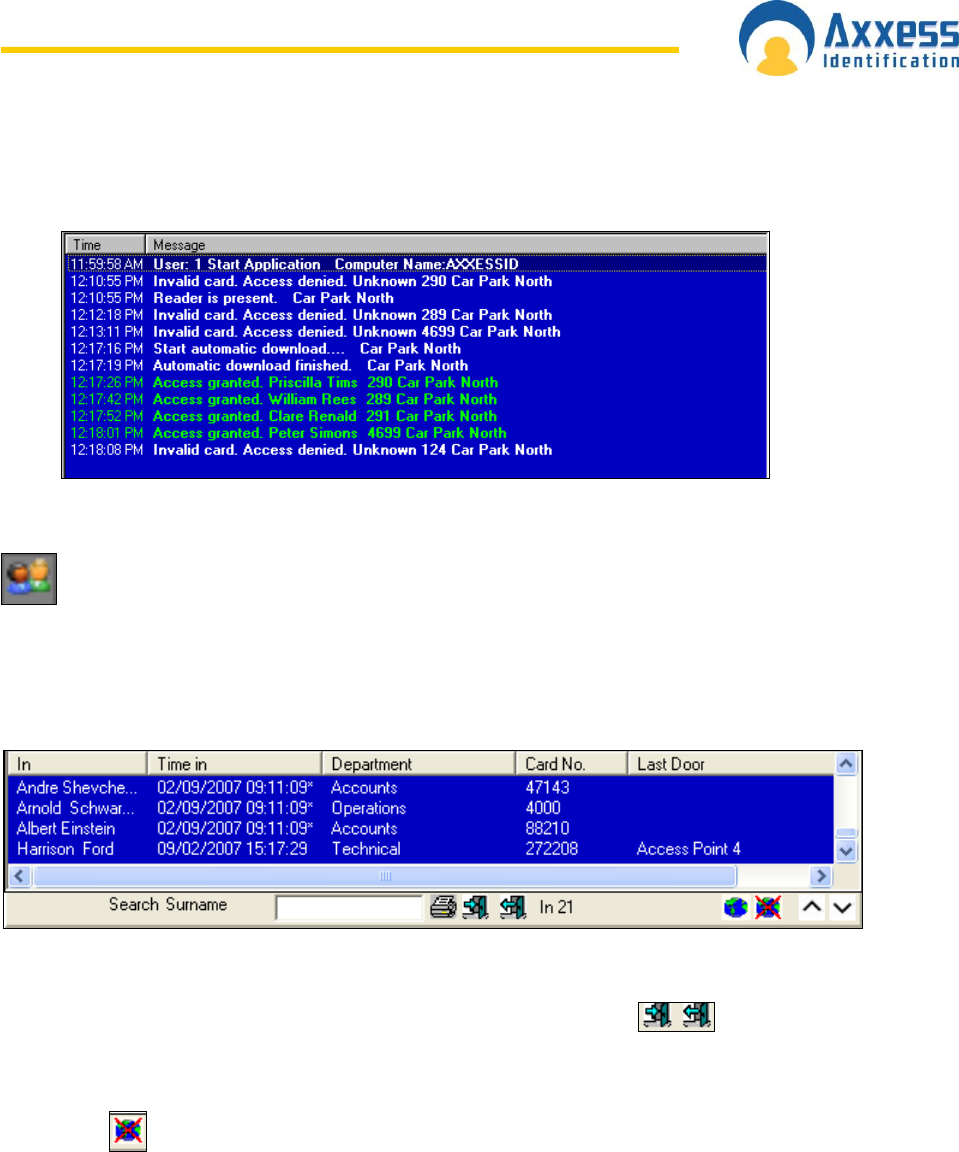Click the horizontal scrollbar right arrow

820,876
